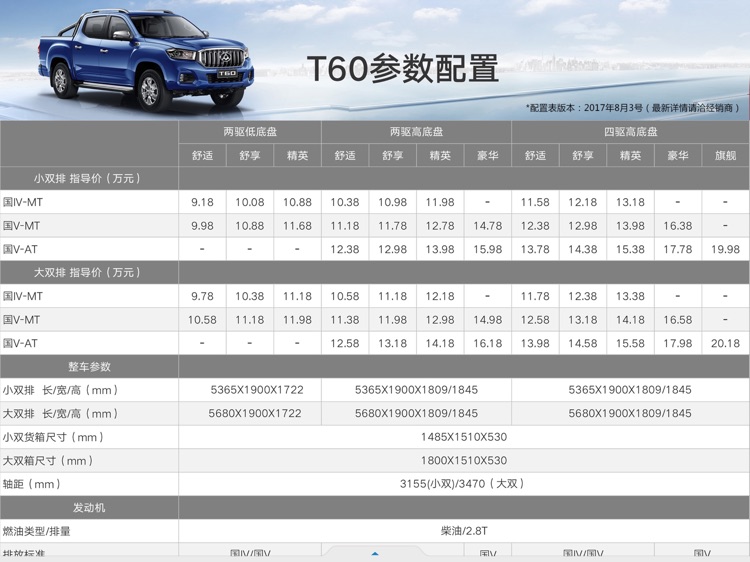Select the 小双货箱尺寸（mm）row label

pos(53,437)
